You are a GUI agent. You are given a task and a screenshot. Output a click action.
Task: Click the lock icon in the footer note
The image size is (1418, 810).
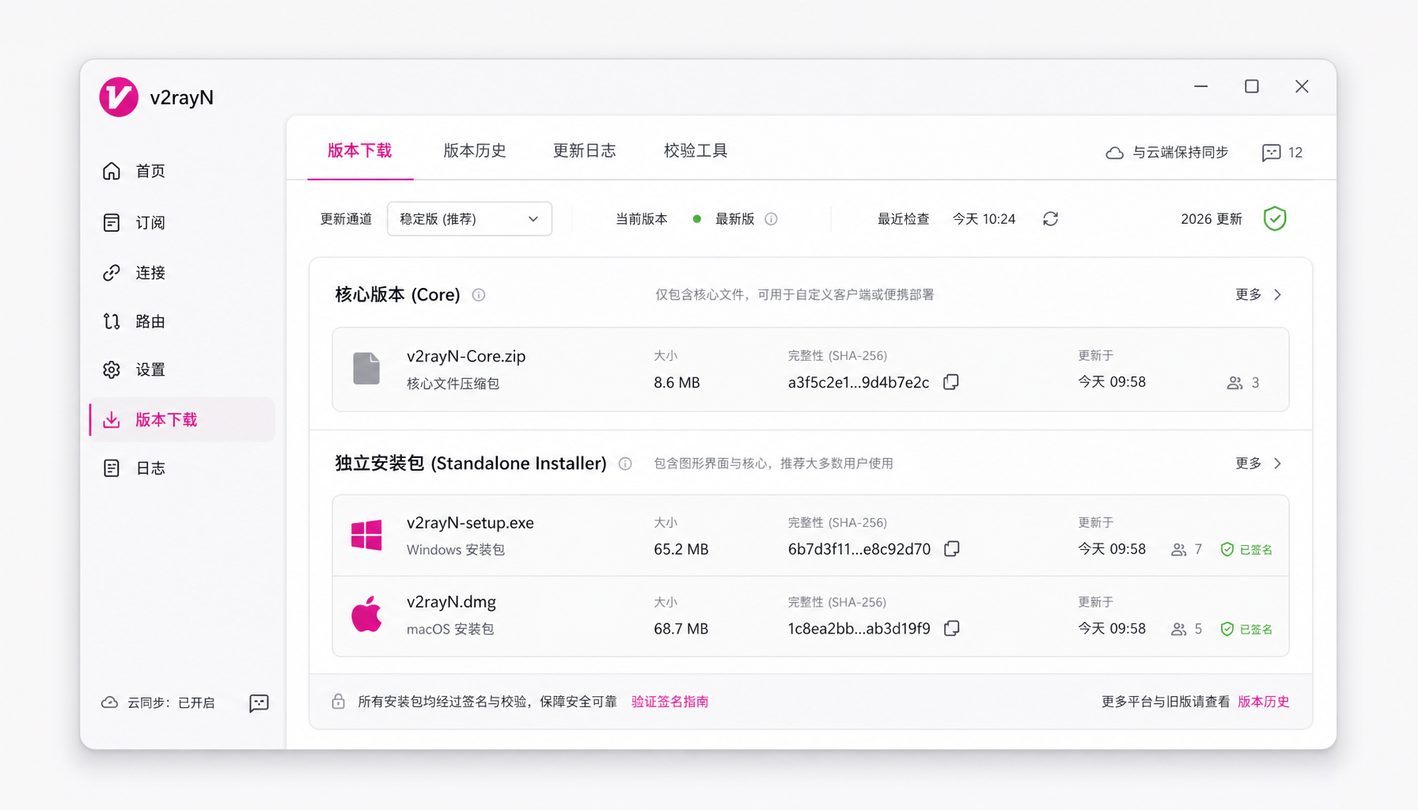click(x=338, y=702)
